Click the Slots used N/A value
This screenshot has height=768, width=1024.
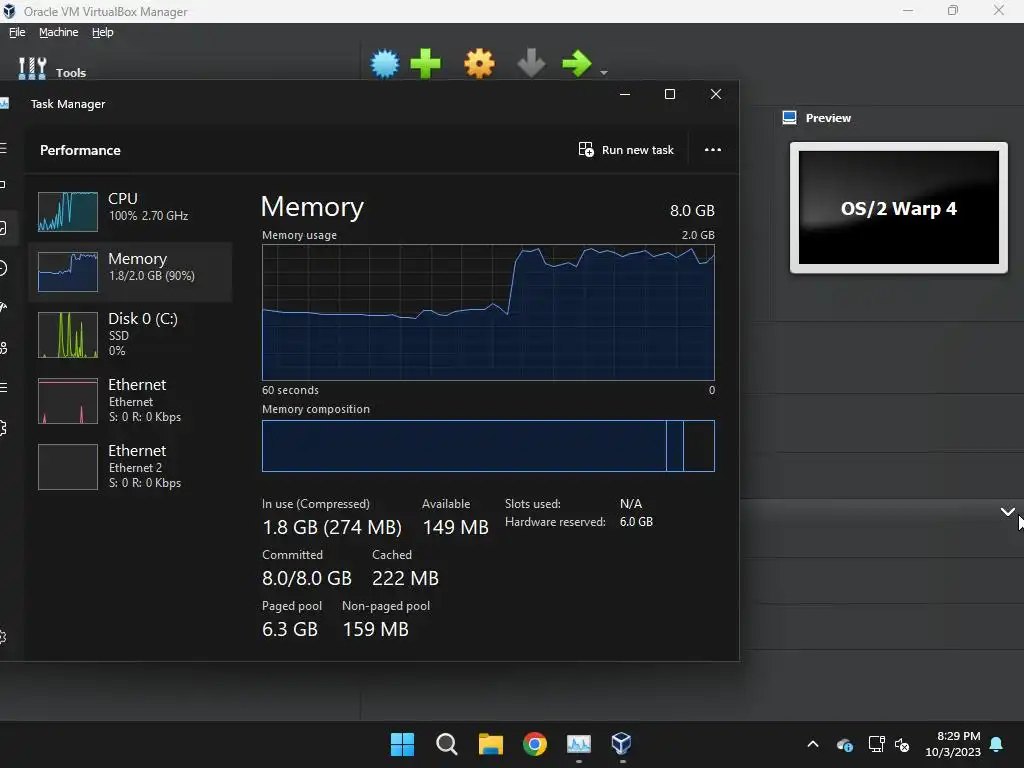(631, 504)
